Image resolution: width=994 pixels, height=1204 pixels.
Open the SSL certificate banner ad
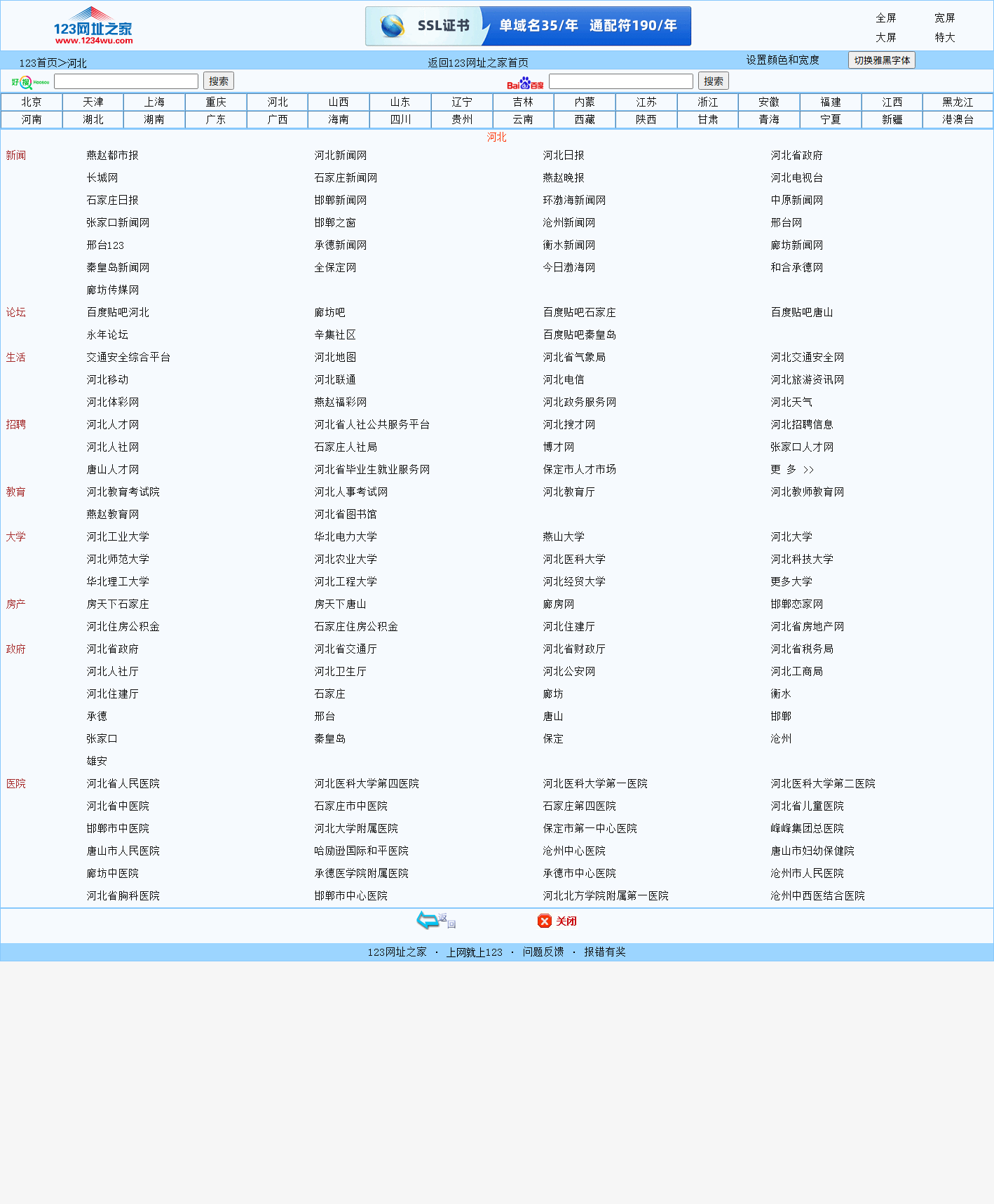(x=528, y=26)
